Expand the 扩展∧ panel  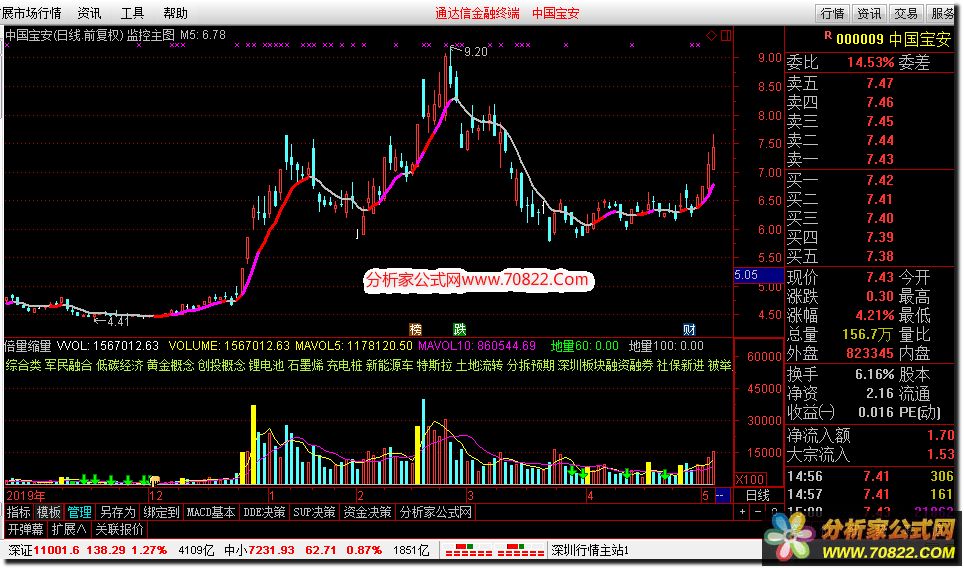pyautogui.click(x=69, y=529)
